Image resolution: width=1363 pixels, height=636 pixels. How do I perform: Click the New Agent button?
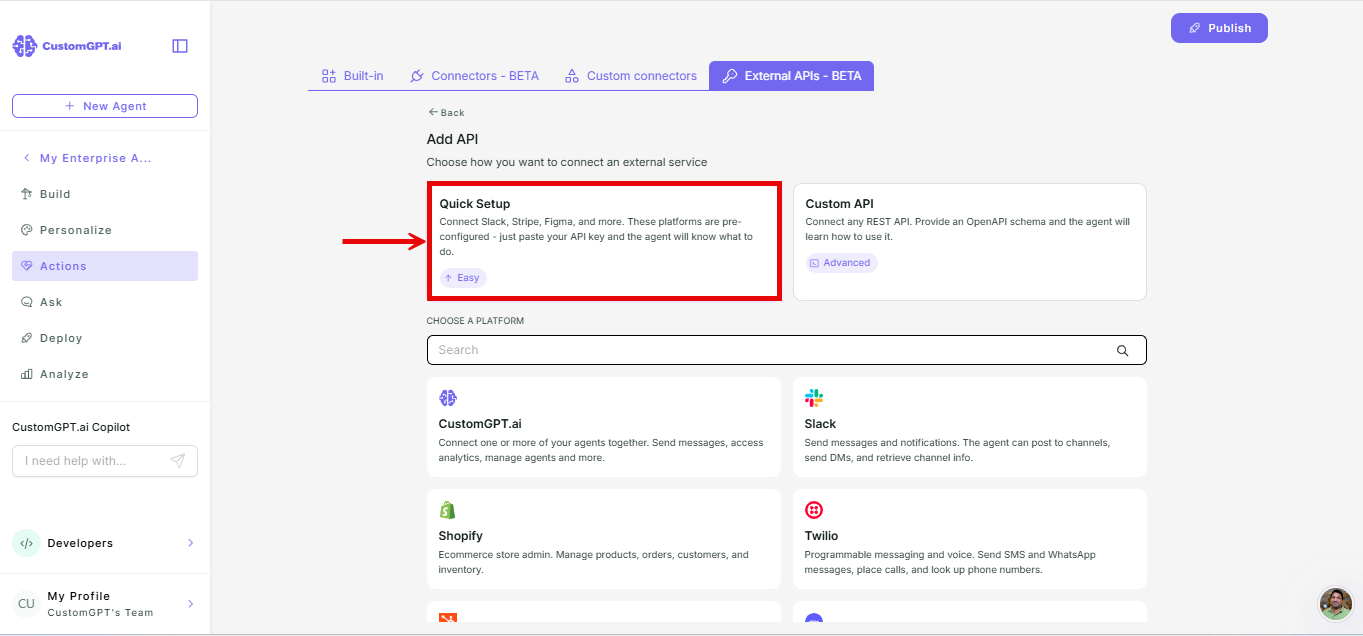click(x=105, y=106)
